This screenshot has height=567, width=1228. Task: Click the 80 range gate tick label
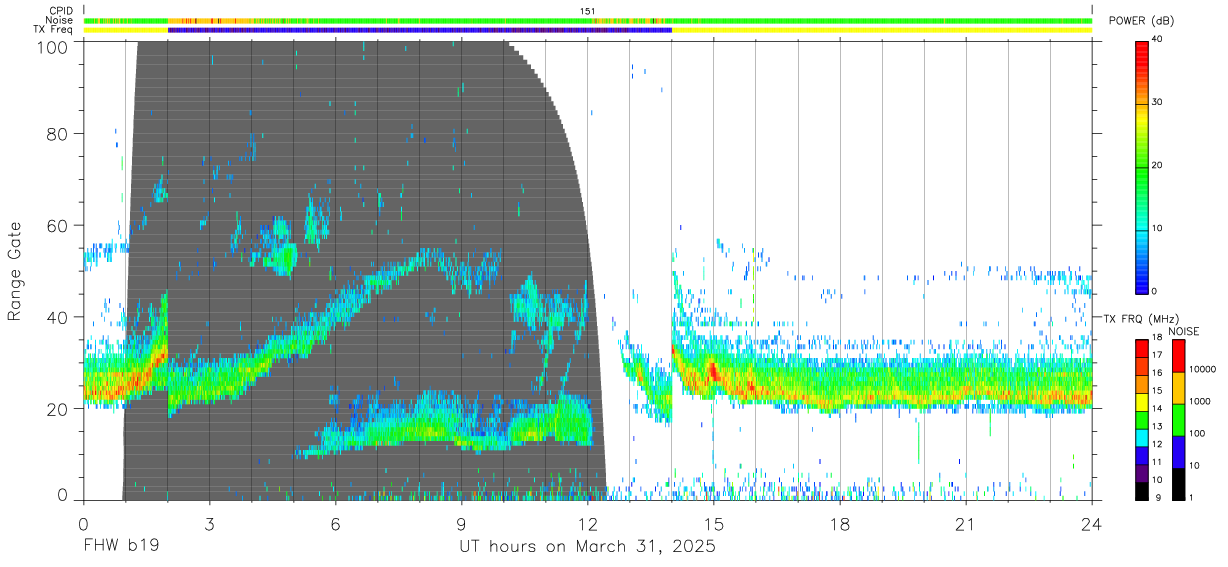click(58, 134)
